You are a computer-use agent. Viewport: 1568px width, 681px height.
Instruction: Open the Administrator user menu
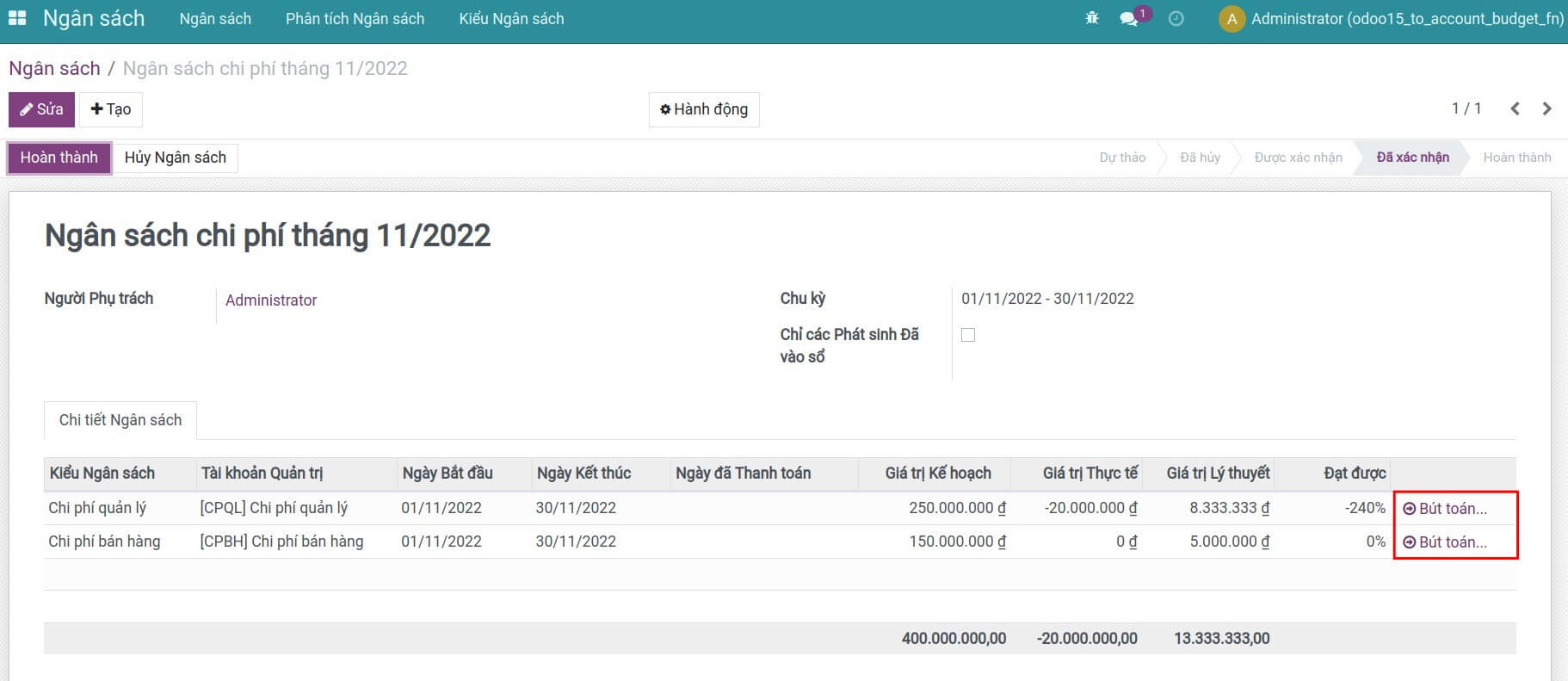pos(1391,18)
